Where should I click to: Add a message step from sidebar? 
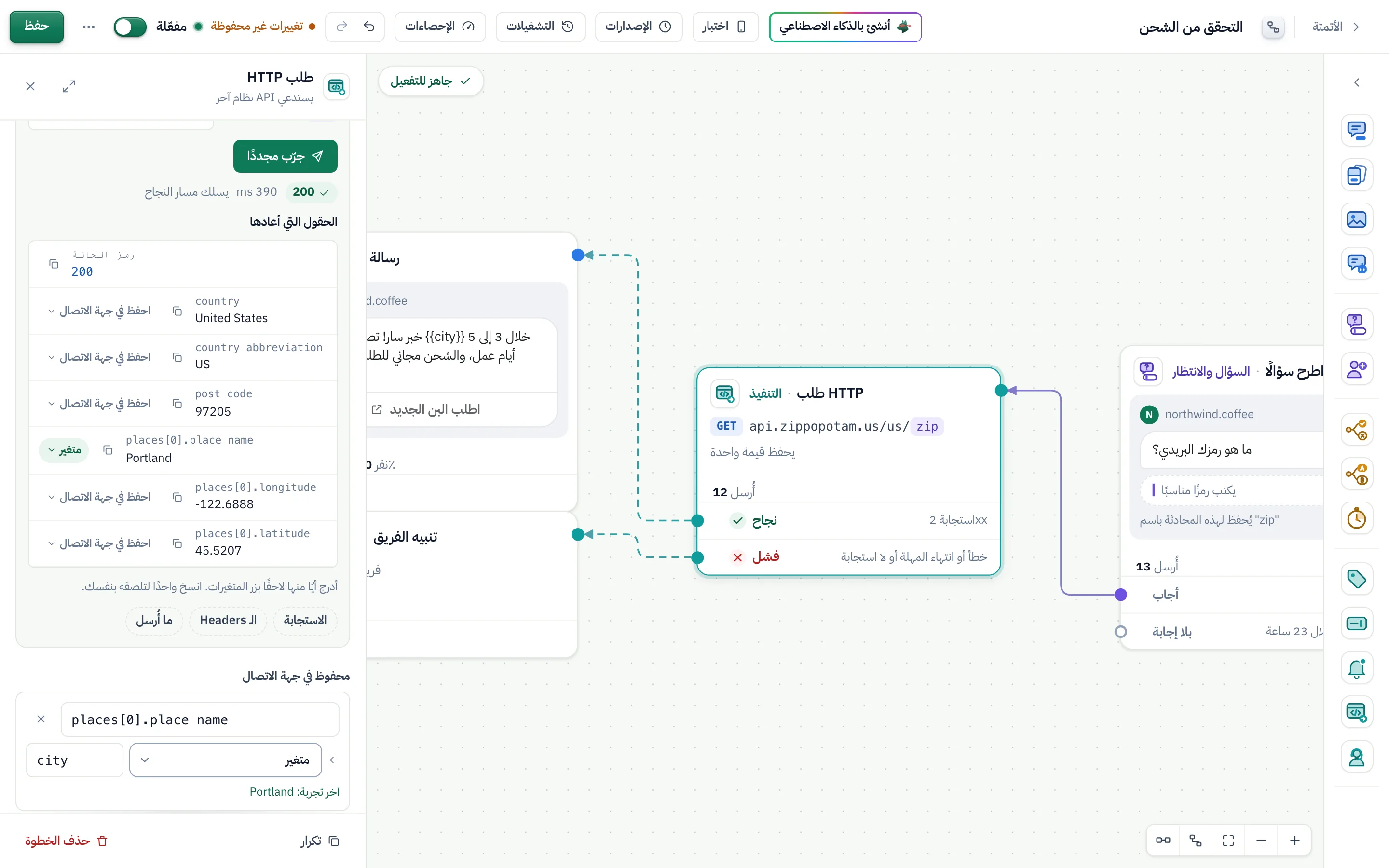(x=1357, y=130)
